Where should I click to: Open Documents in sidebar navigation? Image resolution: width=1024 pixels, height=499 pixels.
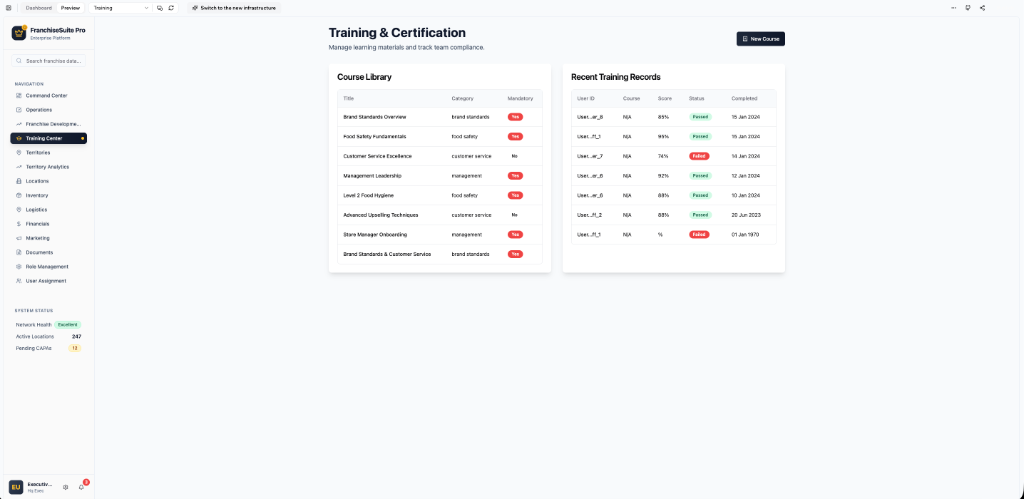[x=48, y=252]
